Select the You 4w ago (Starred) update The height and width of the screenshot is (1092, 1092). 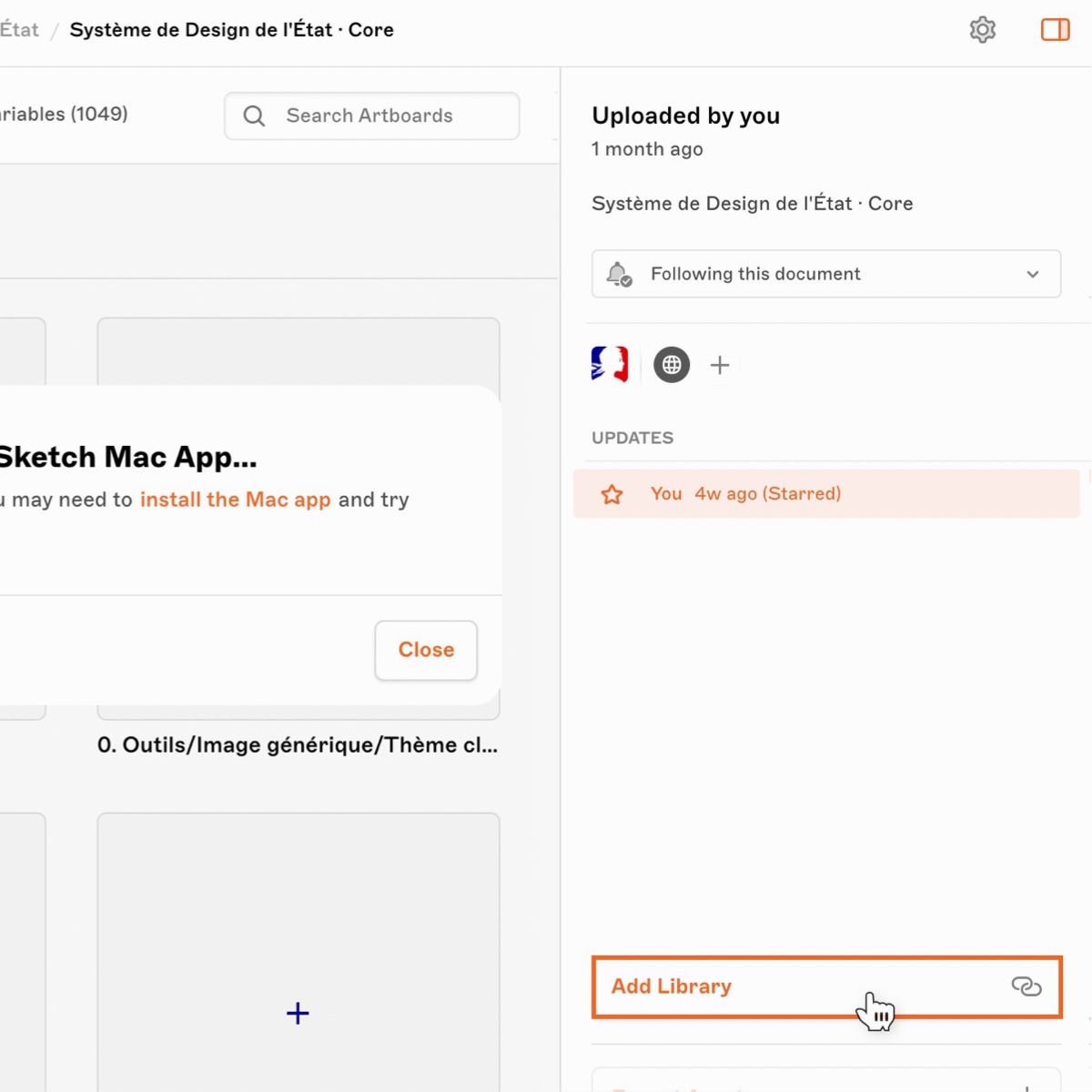[x=824, y=494]
